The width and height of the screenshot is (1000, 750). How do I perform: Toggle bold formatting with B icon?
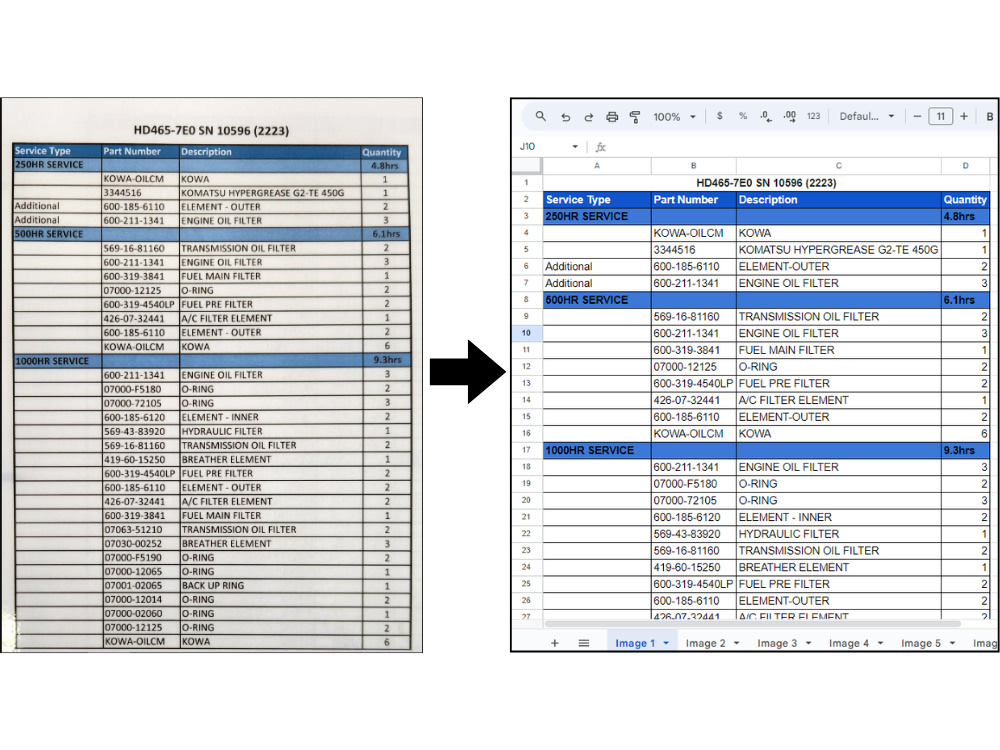click(x=990, y=117)
